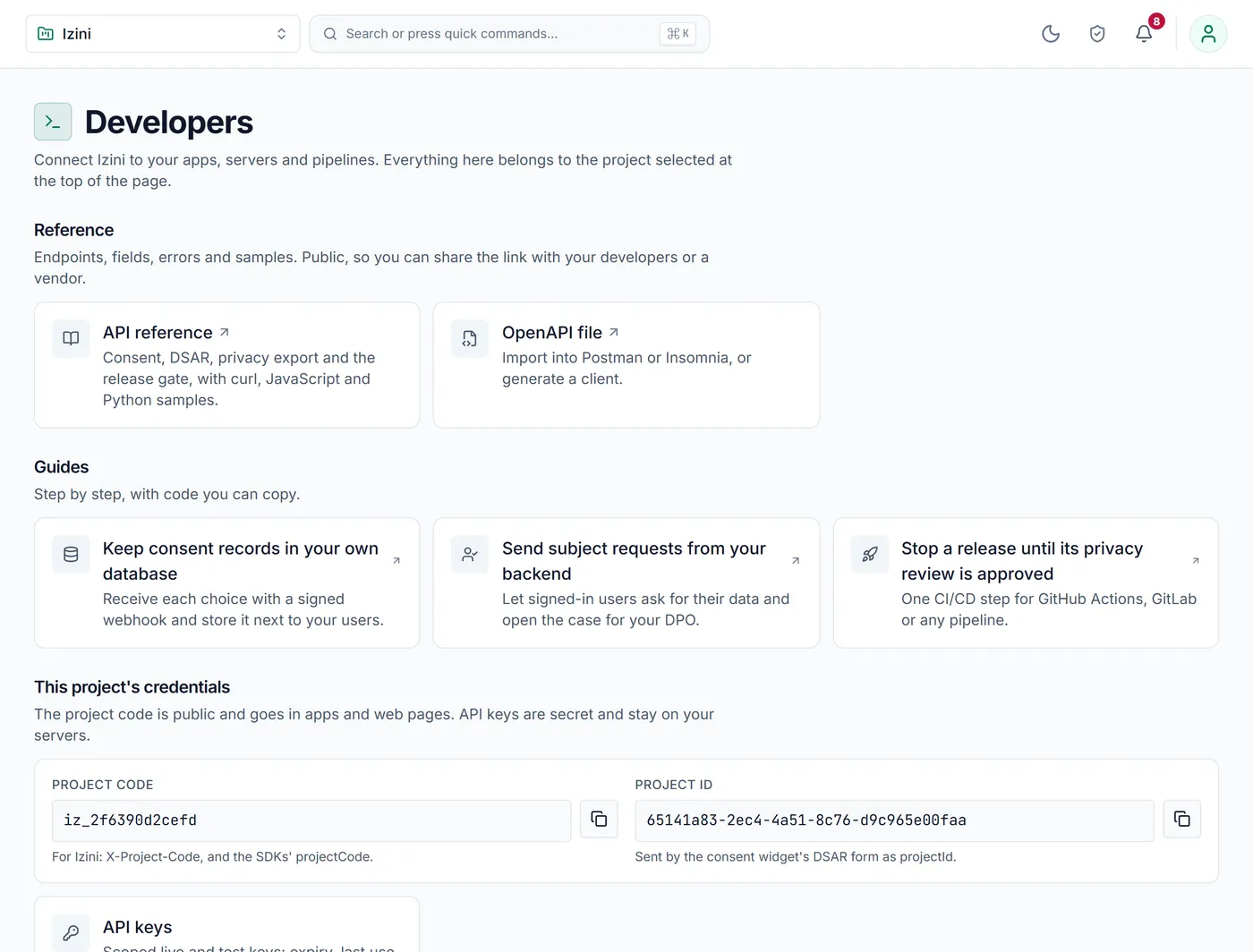Click the arrow on the release review guide

tap(1196, 561)
